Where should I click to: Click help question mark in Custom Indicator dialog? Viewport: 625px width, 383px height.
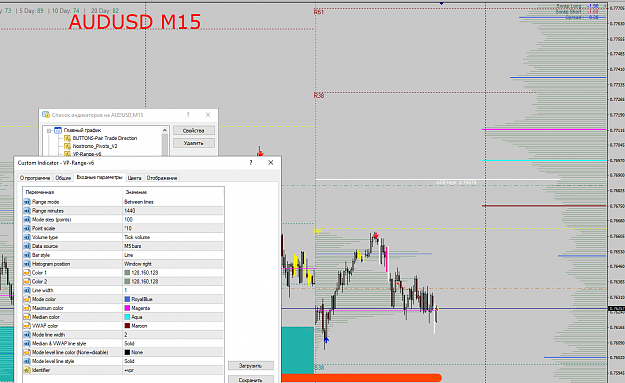(251, 163)
